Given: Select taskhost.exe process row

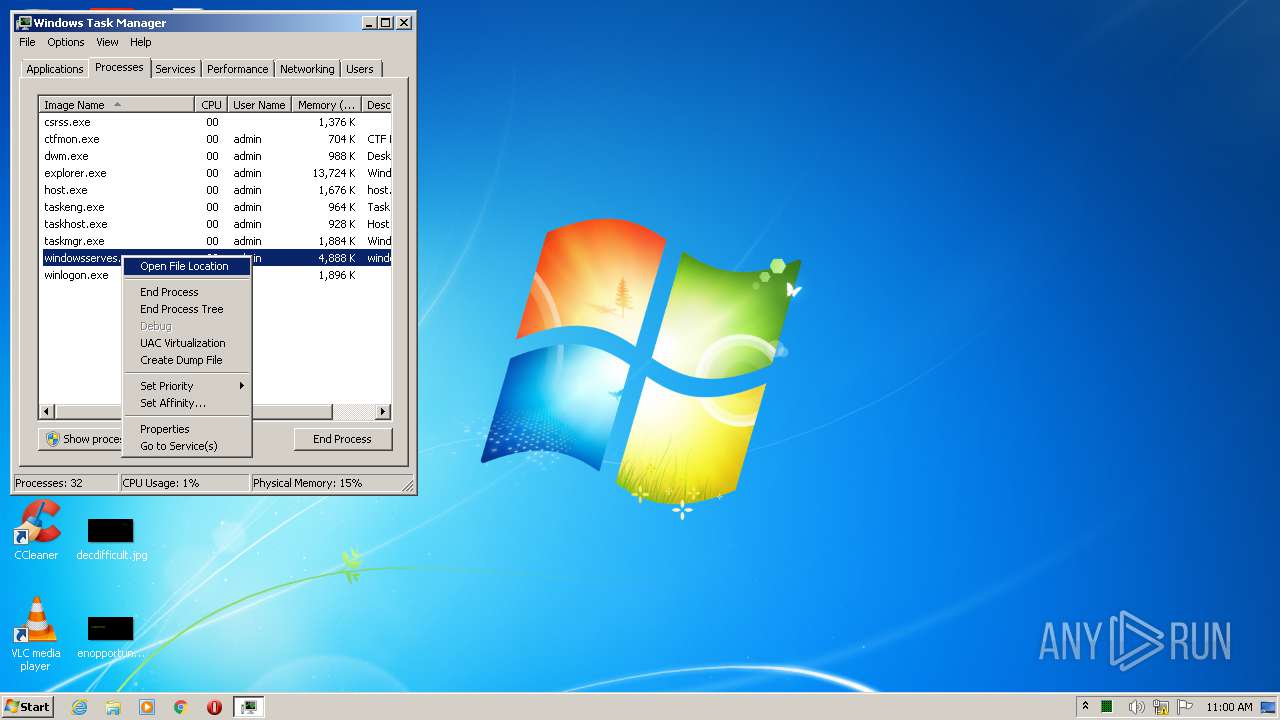Looking at the screenshot, I should (x=215, y=224).
